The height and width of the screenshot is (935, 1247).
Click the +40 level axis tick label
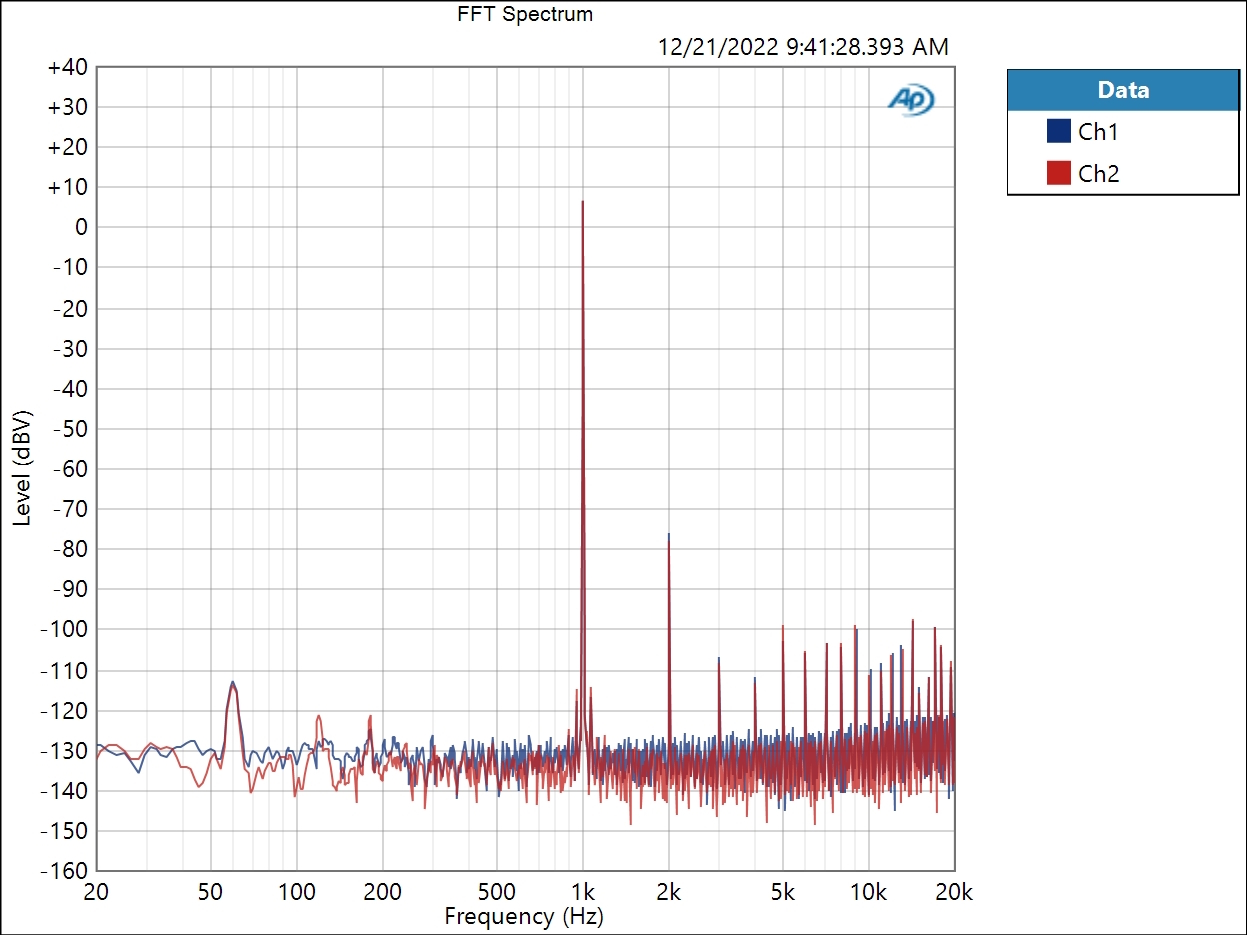click(x=67, y=67)
